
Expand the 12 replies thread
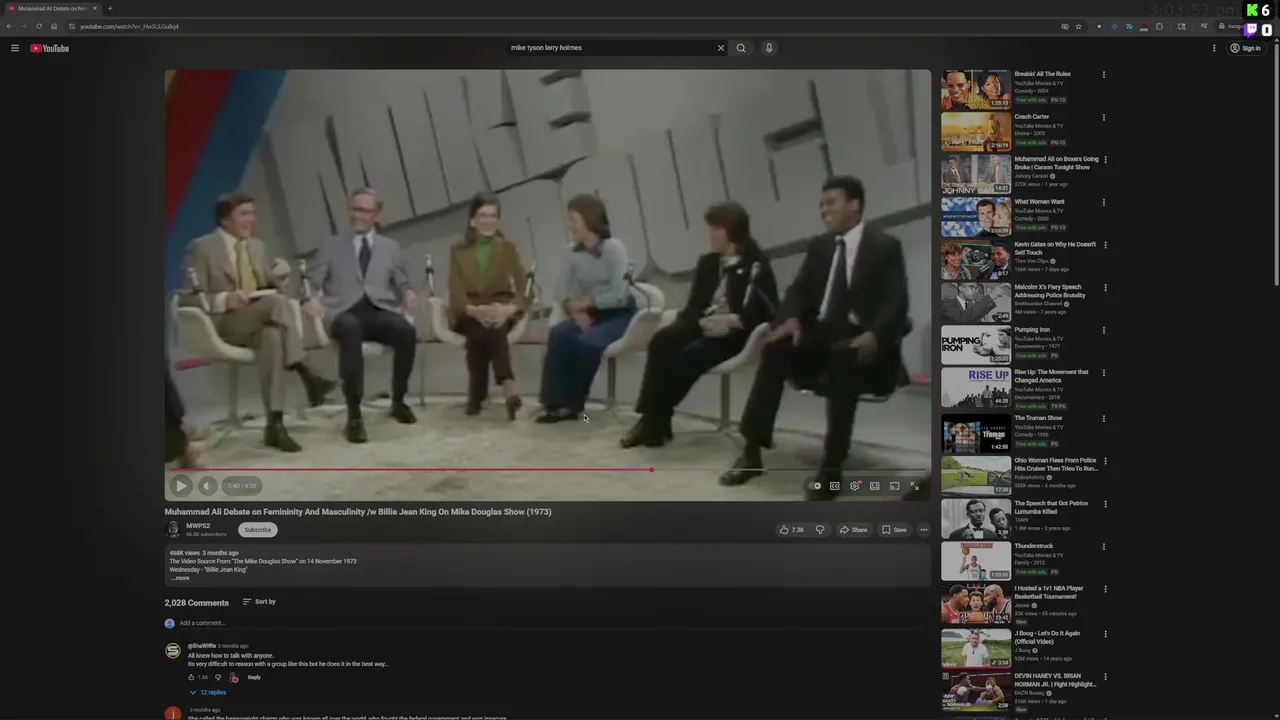(208, 692)
